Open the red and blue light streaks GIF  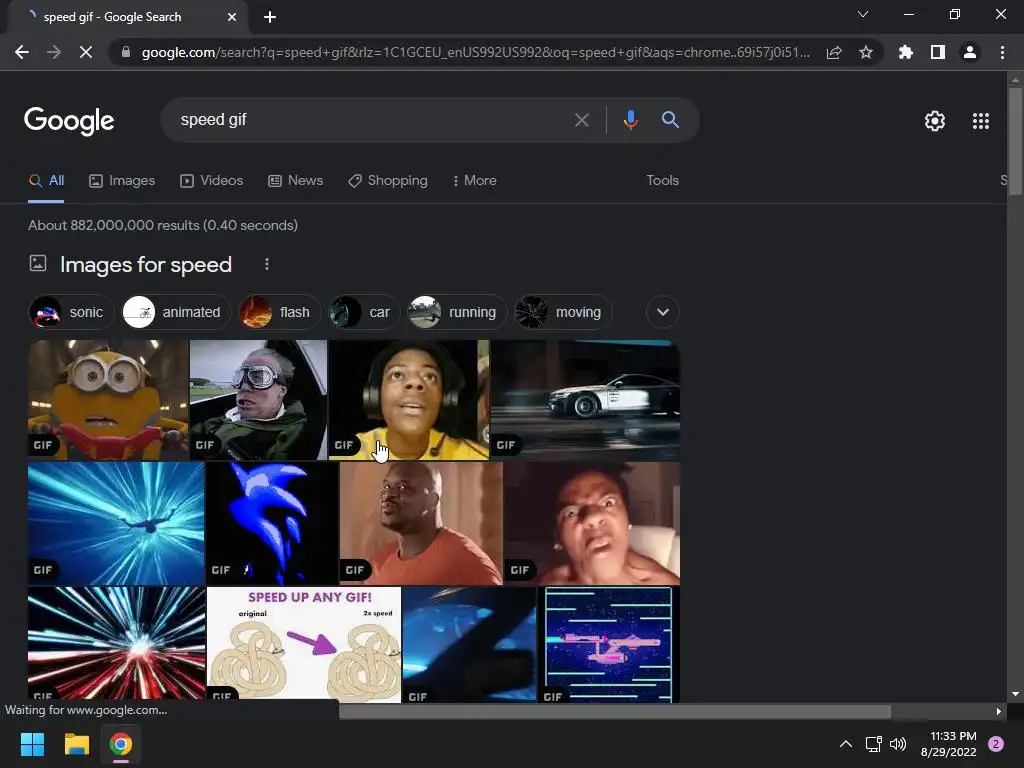pos(116,644)
